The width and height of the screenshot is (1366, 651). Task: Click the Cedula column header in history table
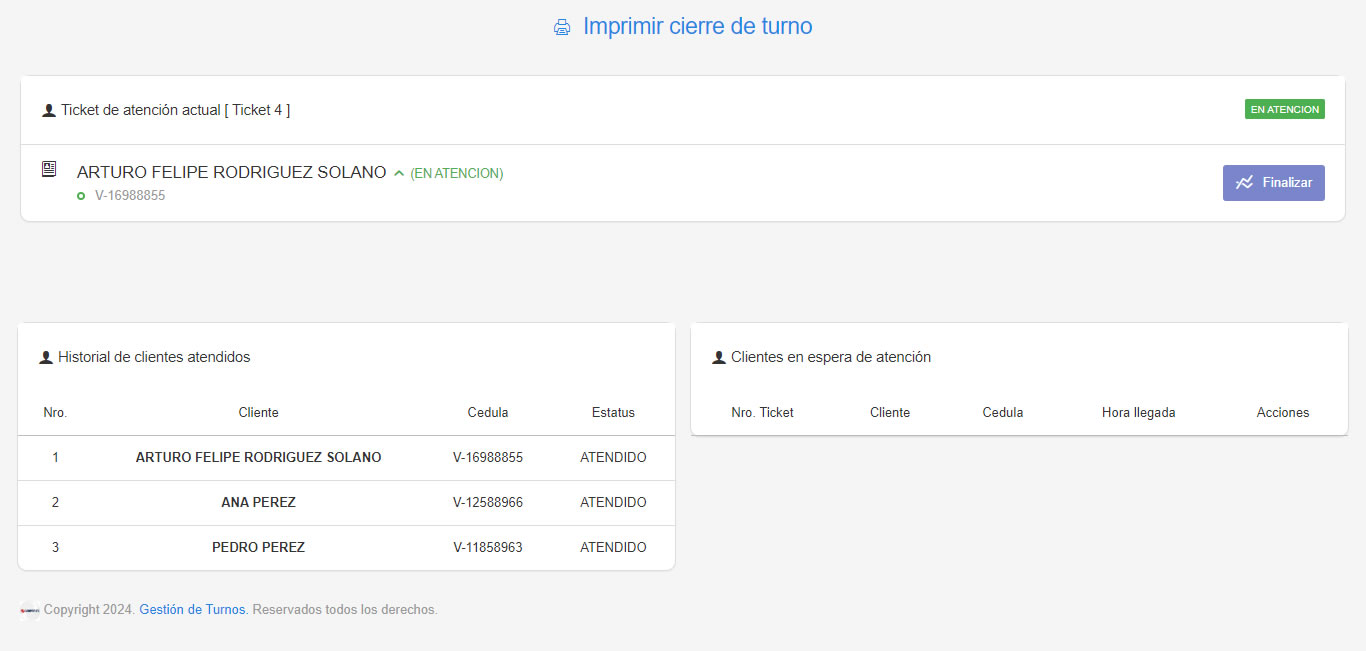(488, 412)
